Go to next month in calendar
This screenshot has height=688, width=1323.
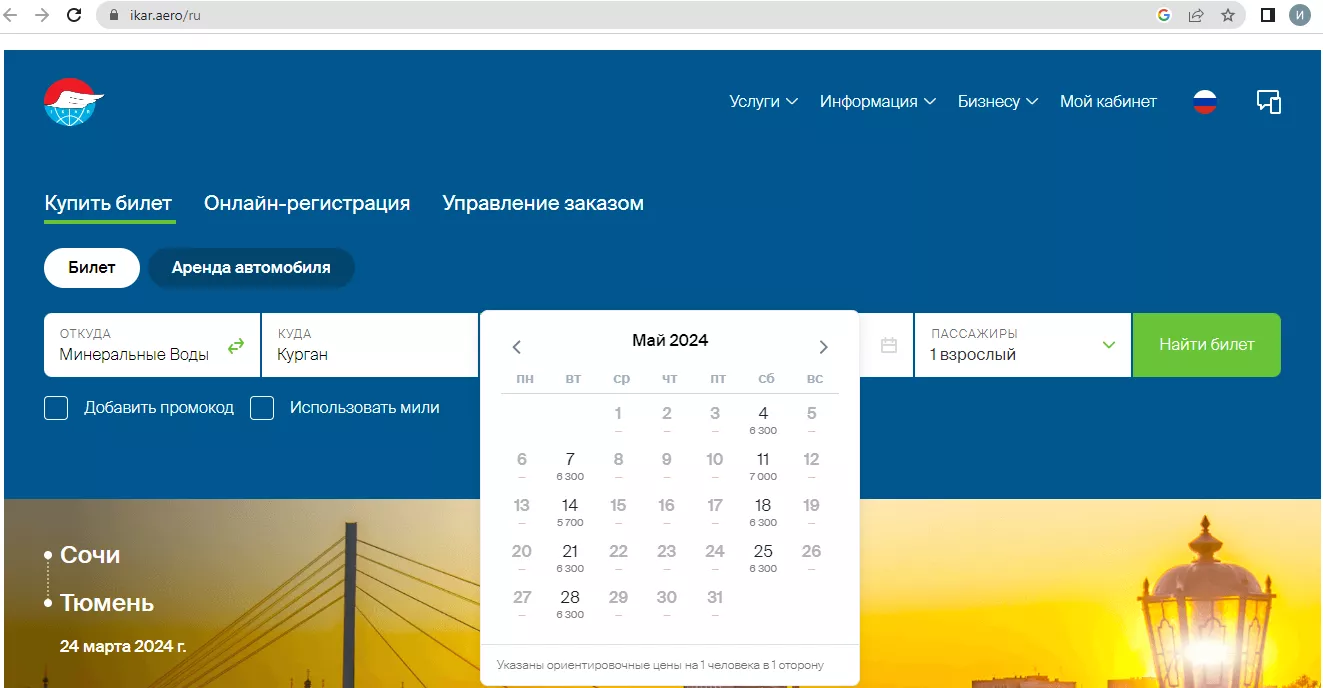coord(823,347)
